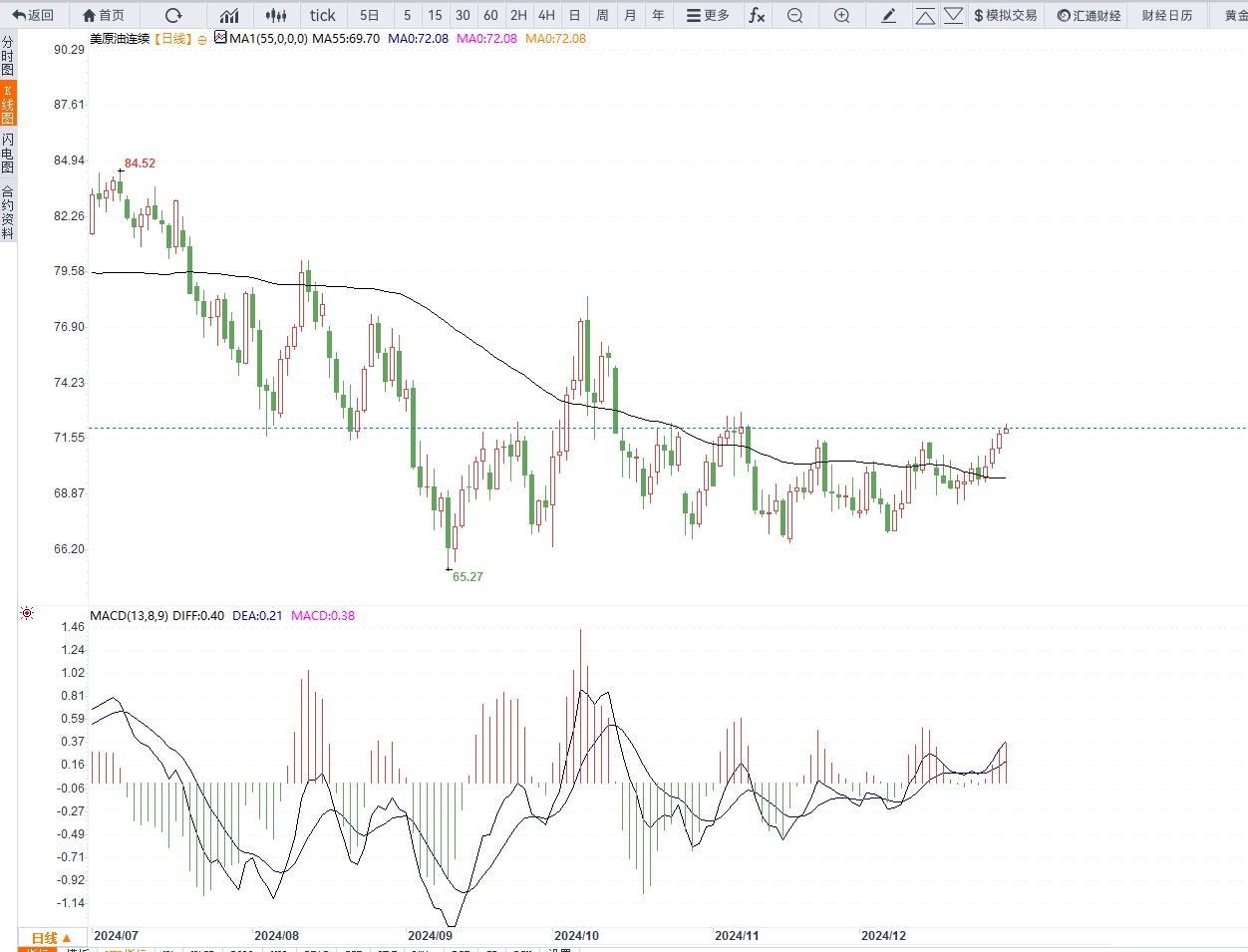The image size is (1248, 952).
Task: Select the candlestick chart icon
Action: click(x=276, y=15)
